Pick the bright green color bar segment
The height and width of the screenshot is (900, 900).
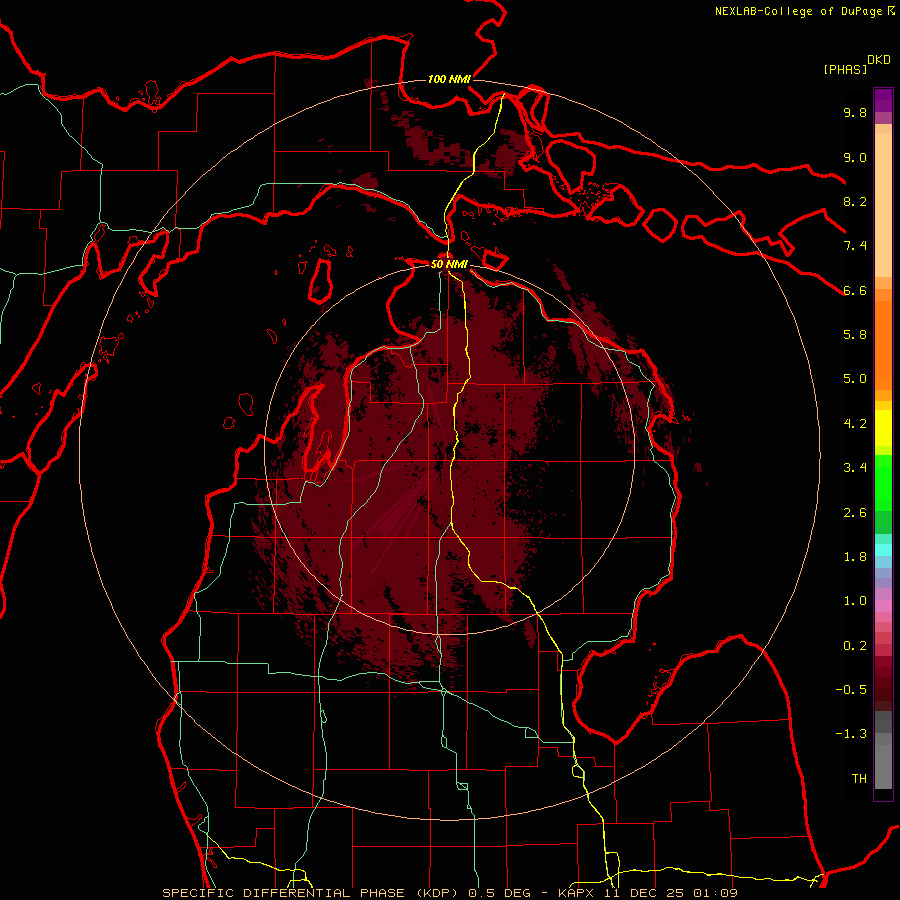tap(883, 483)
